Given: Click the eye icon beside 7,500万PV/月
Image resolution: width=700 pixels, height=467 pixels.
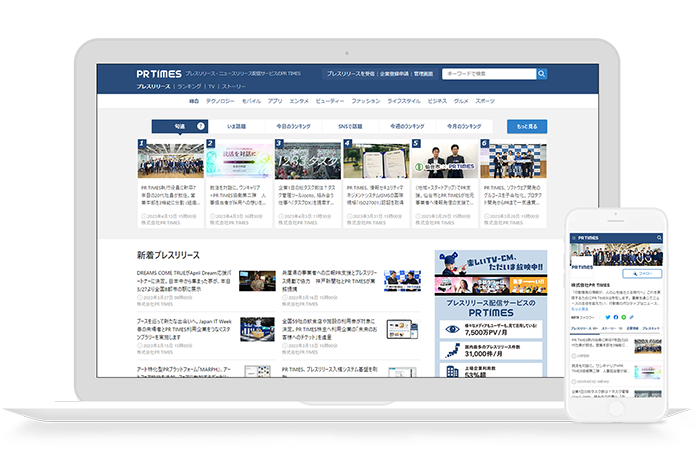Looking at the screenshot, I should (452, 329).
